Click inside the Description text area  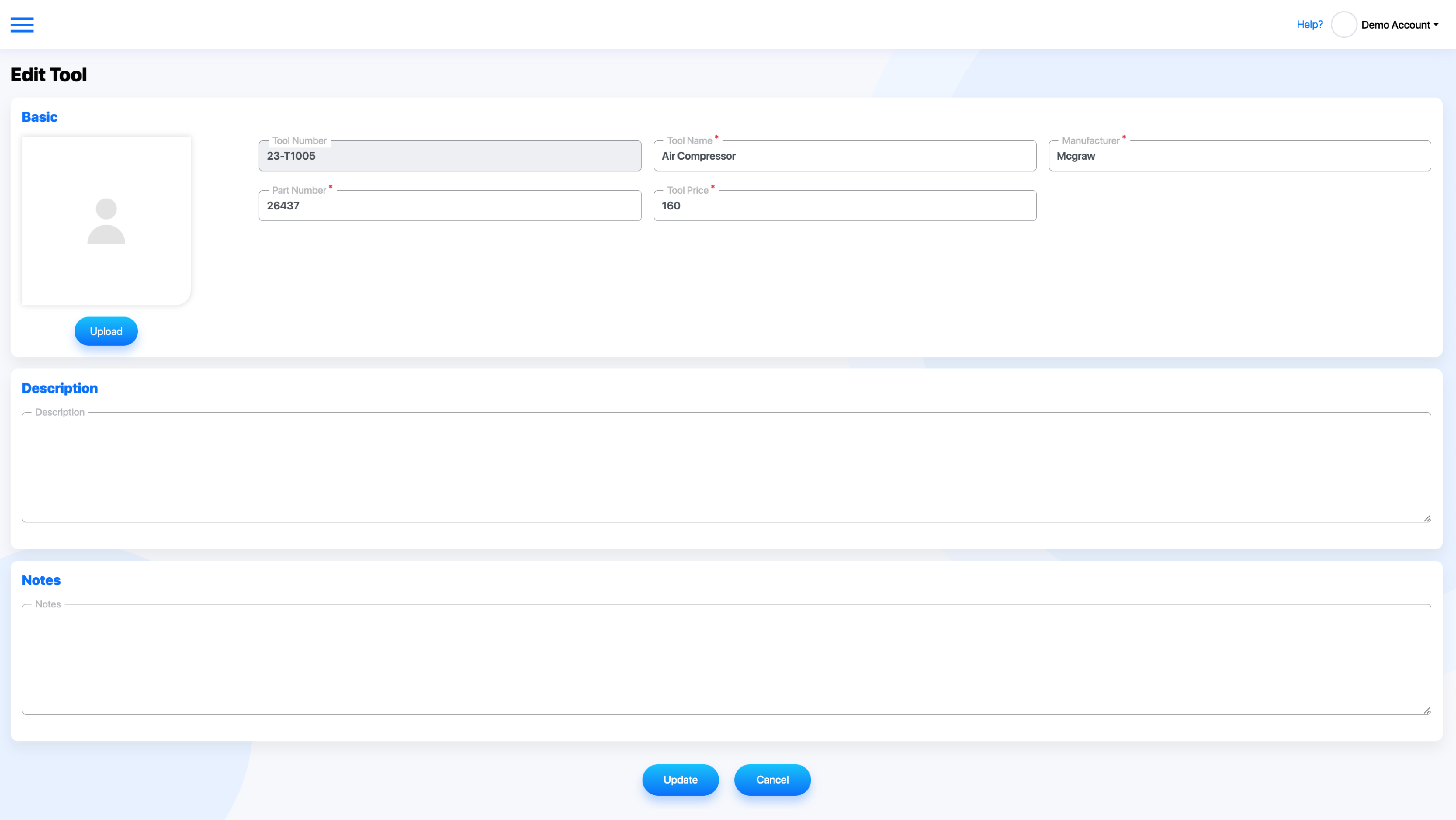pyautogui.click(x=727, y=467)
